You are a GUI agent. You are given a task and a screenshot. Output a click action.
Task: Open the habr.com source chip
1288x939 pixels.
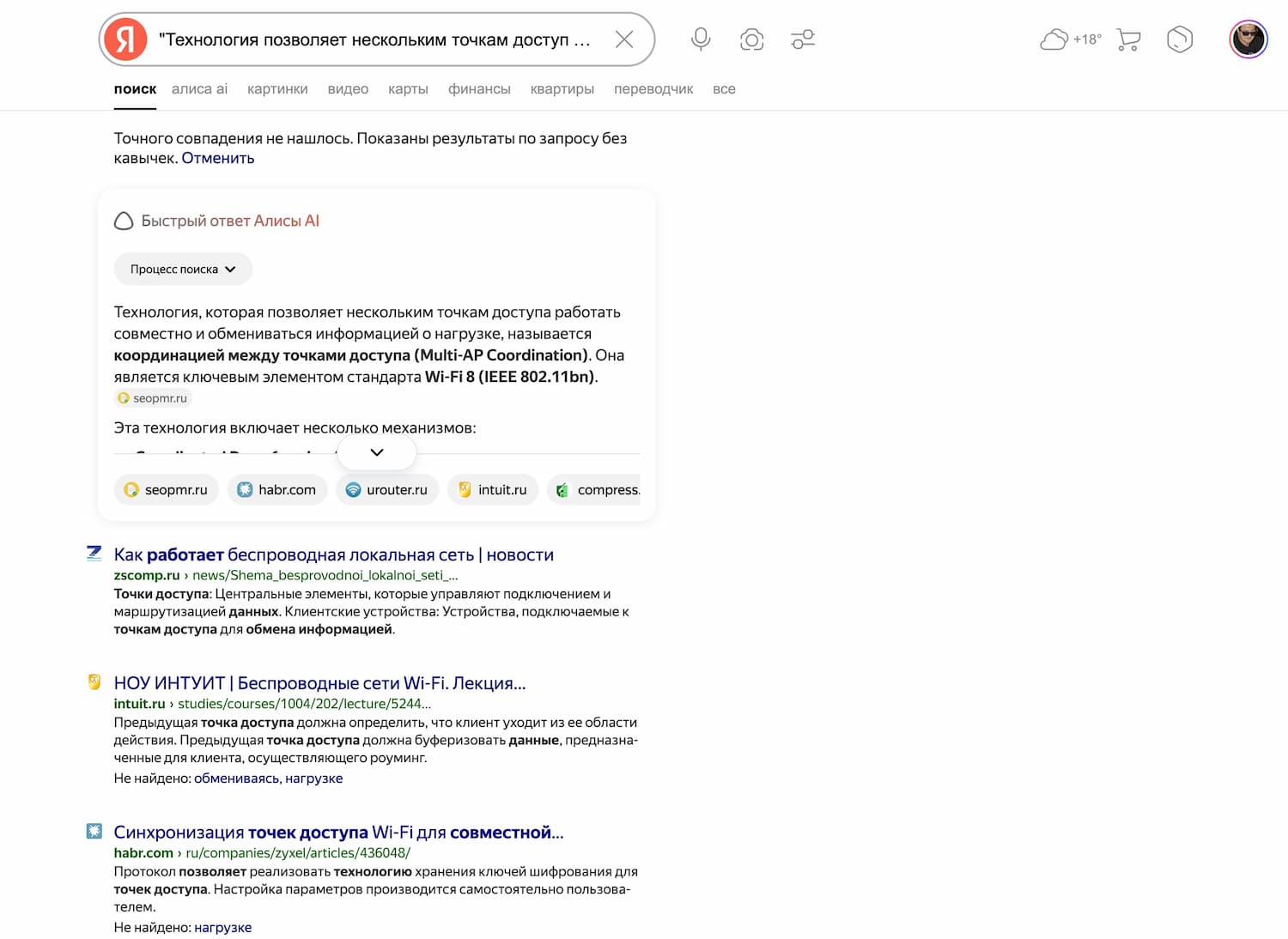tap(277, 490)
